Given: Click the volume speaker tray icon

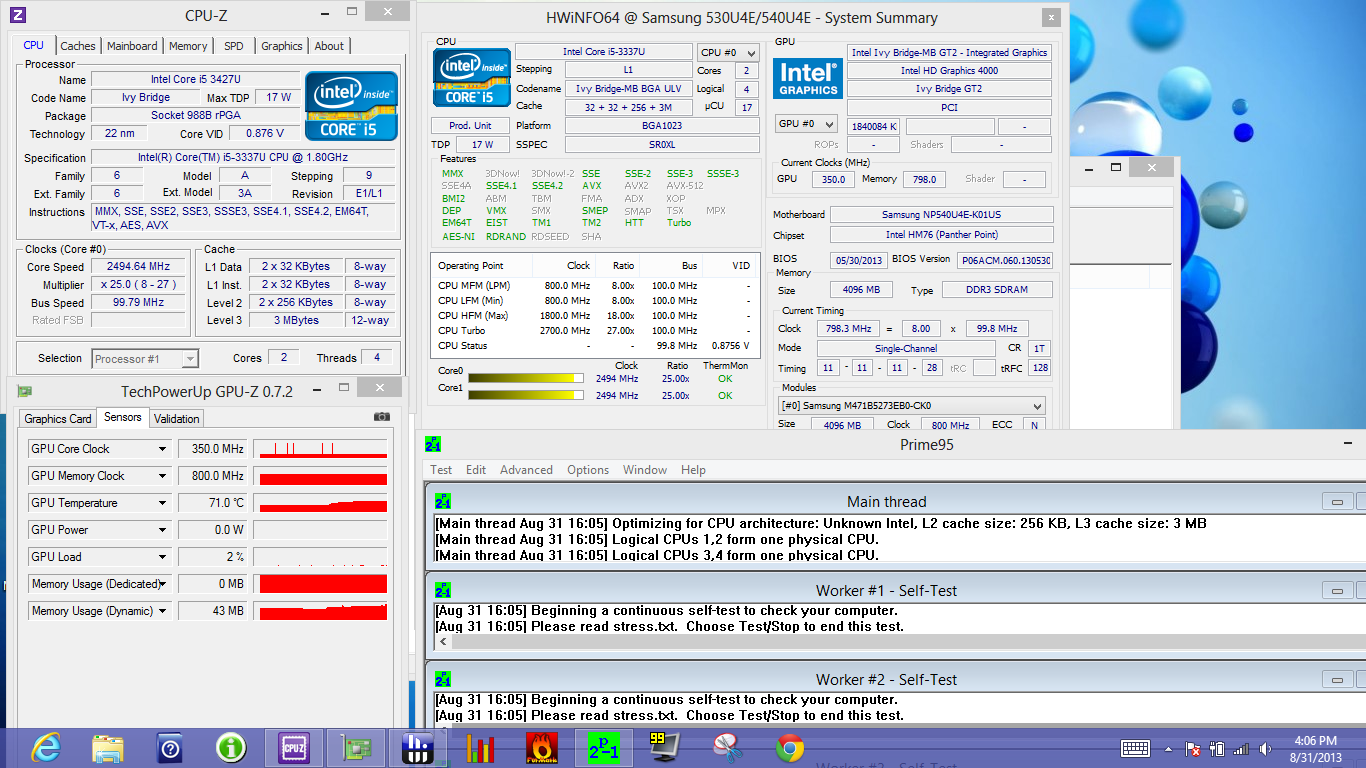Looking at the screenshot, I should pyautogui.click(x=1267, y=748).
